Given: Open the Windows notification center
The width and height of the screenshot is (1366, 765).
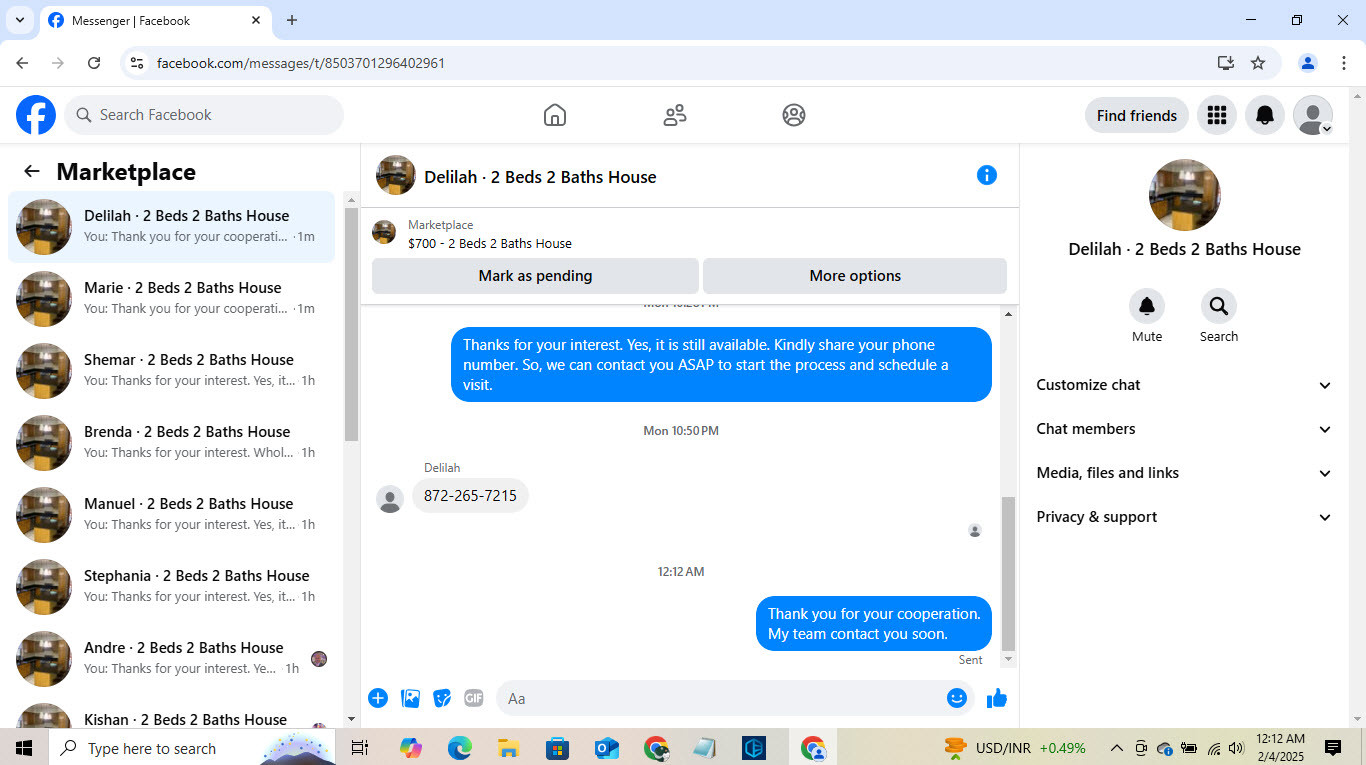Looking at the screenshot, I should tap(1333, 748).
